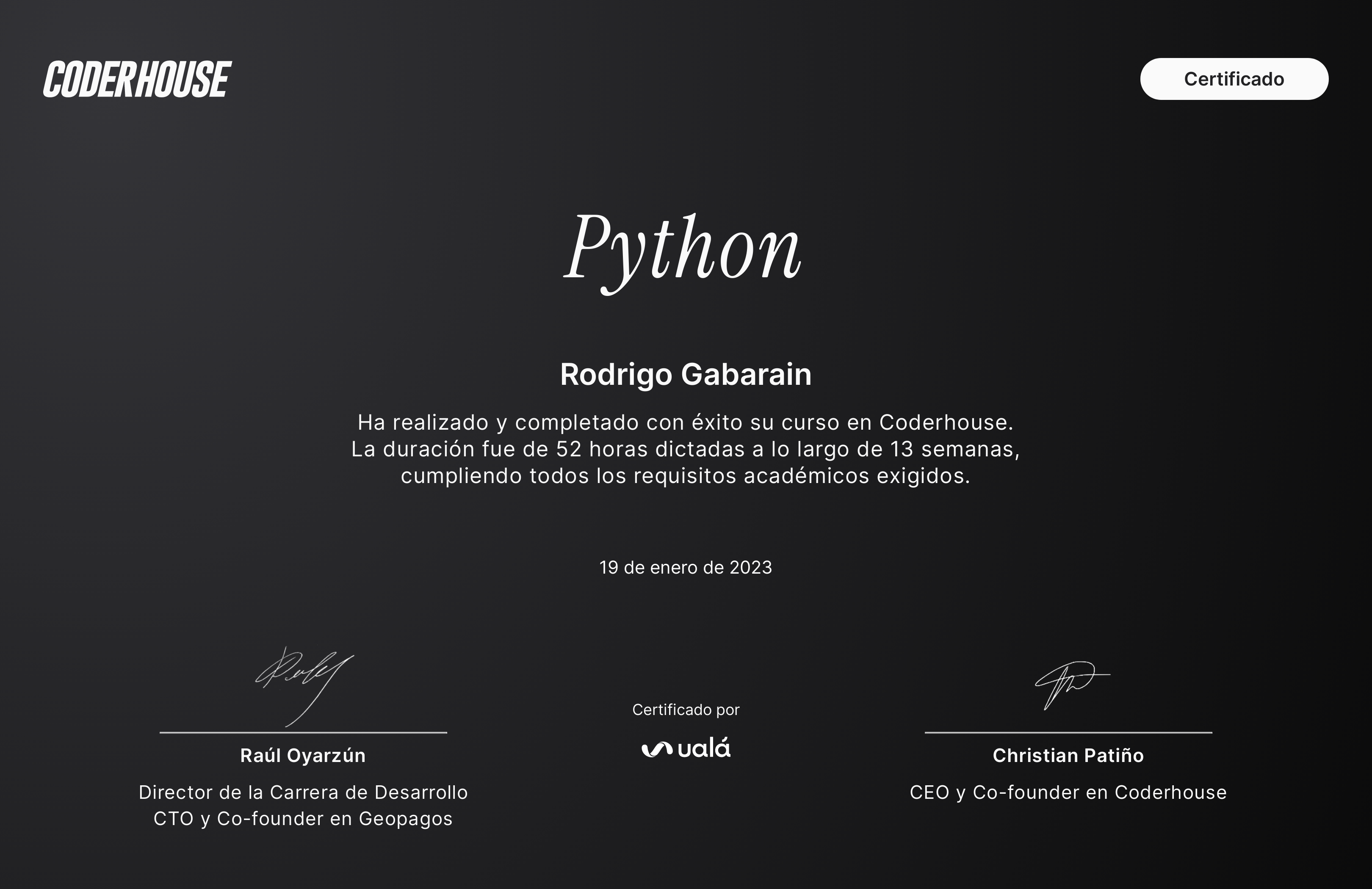This screenshot has width=1372, height=889.
Task: Select the name Rodrigo Gabarain
Action: 686,375
